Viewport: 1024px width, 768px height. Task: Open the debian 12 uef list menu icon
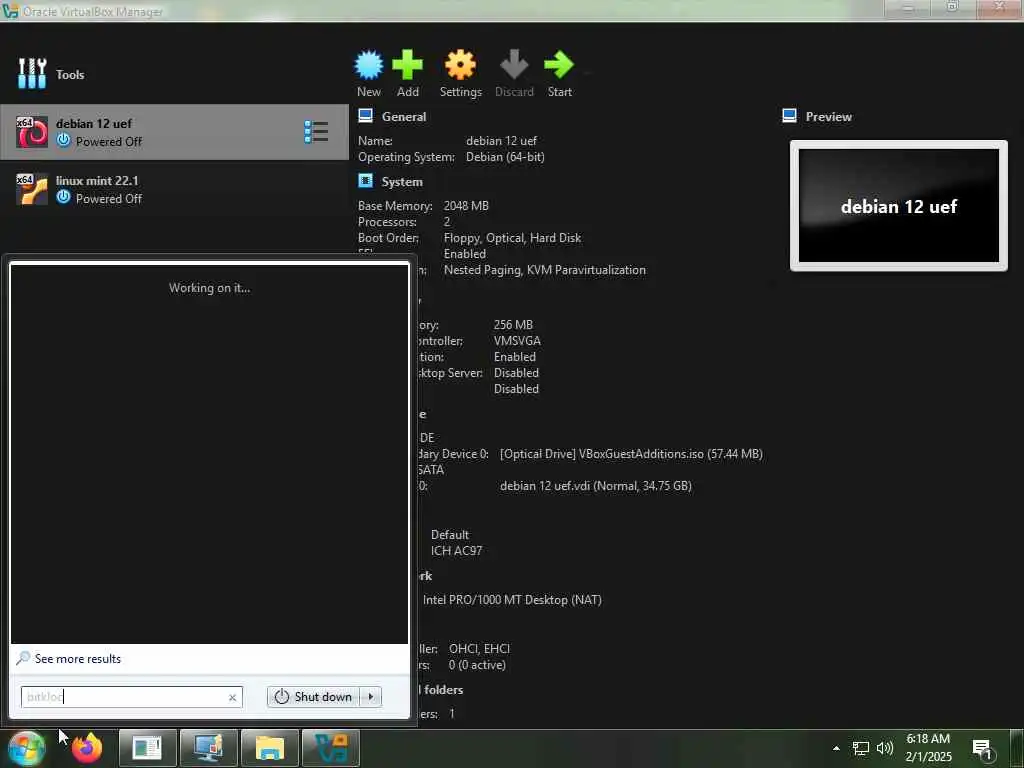point(316,132)
